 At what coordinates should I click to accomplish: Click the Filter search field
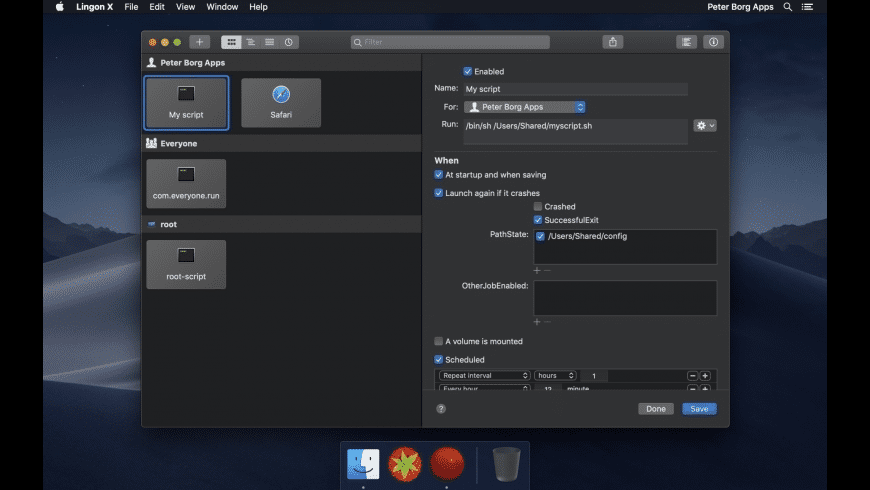click(450, 42)
